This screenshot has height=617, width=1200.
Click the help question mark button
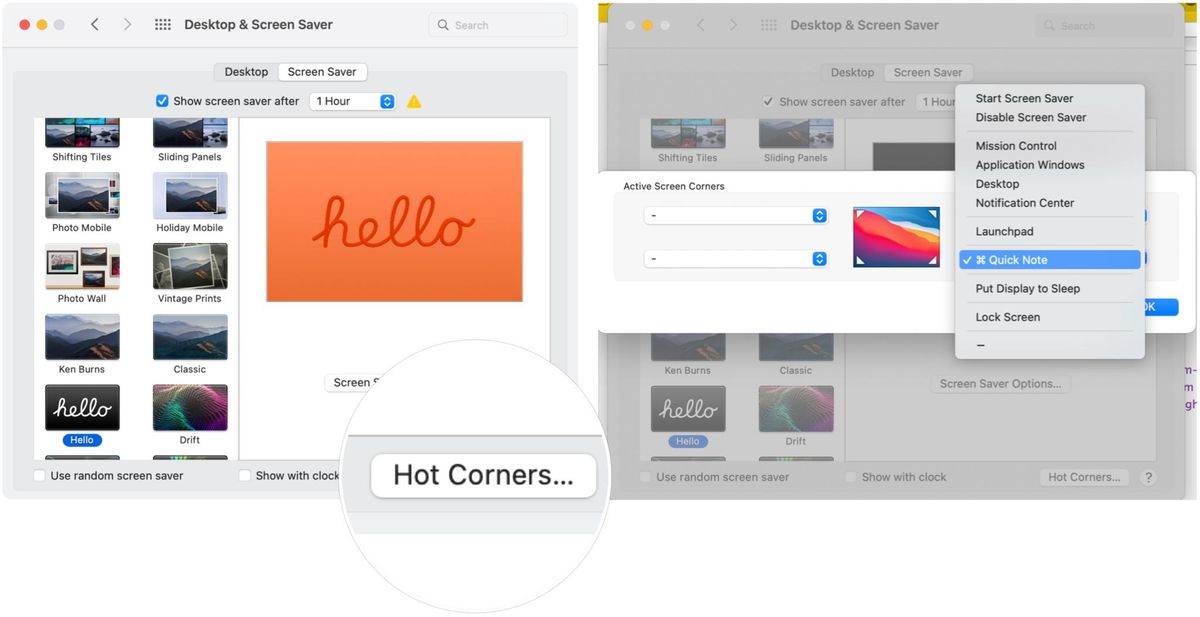1148,477
